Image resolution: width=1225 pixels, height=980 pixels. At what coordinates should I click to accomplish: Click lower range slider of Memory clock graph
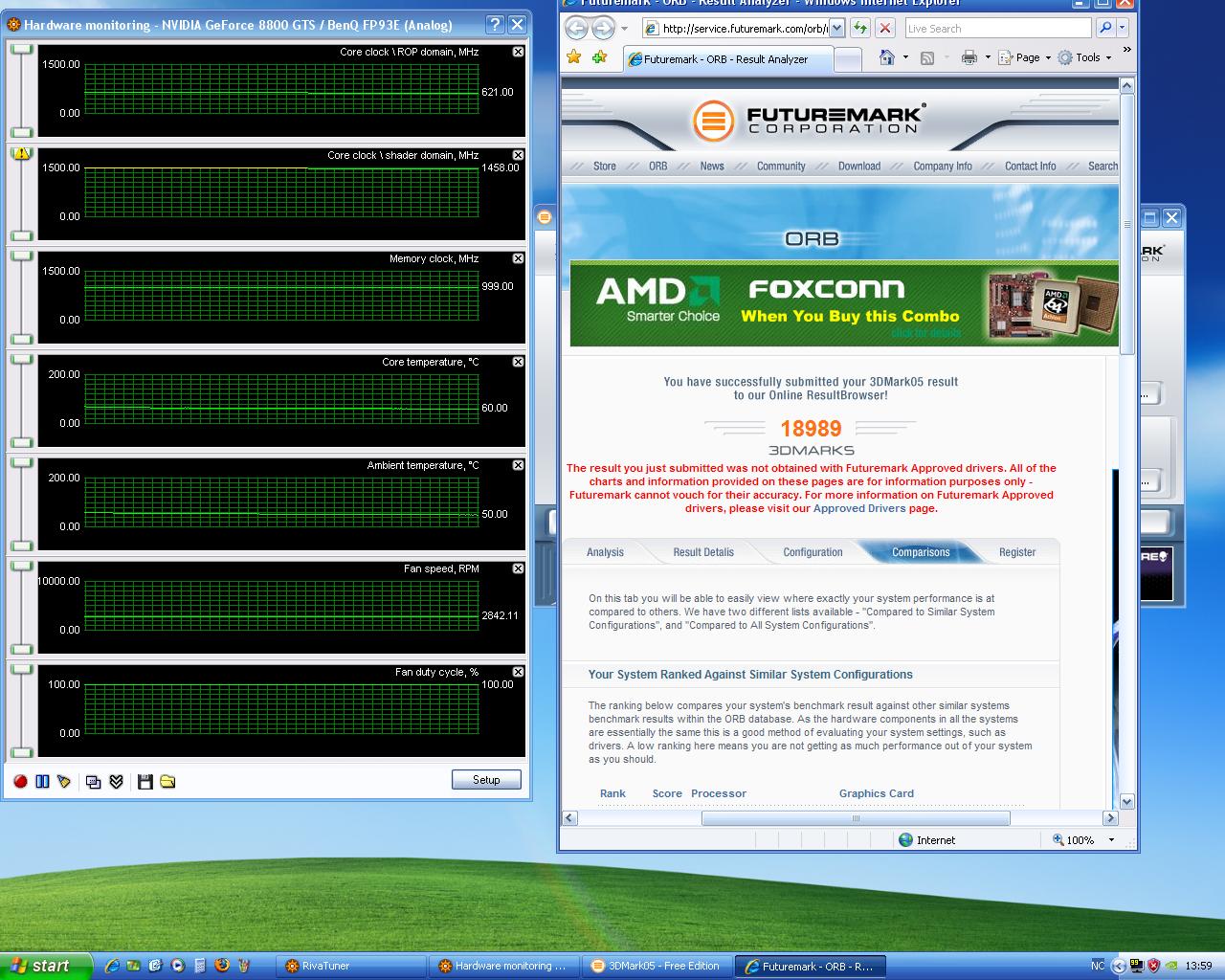pyautogui.click(x=21, y=339)
